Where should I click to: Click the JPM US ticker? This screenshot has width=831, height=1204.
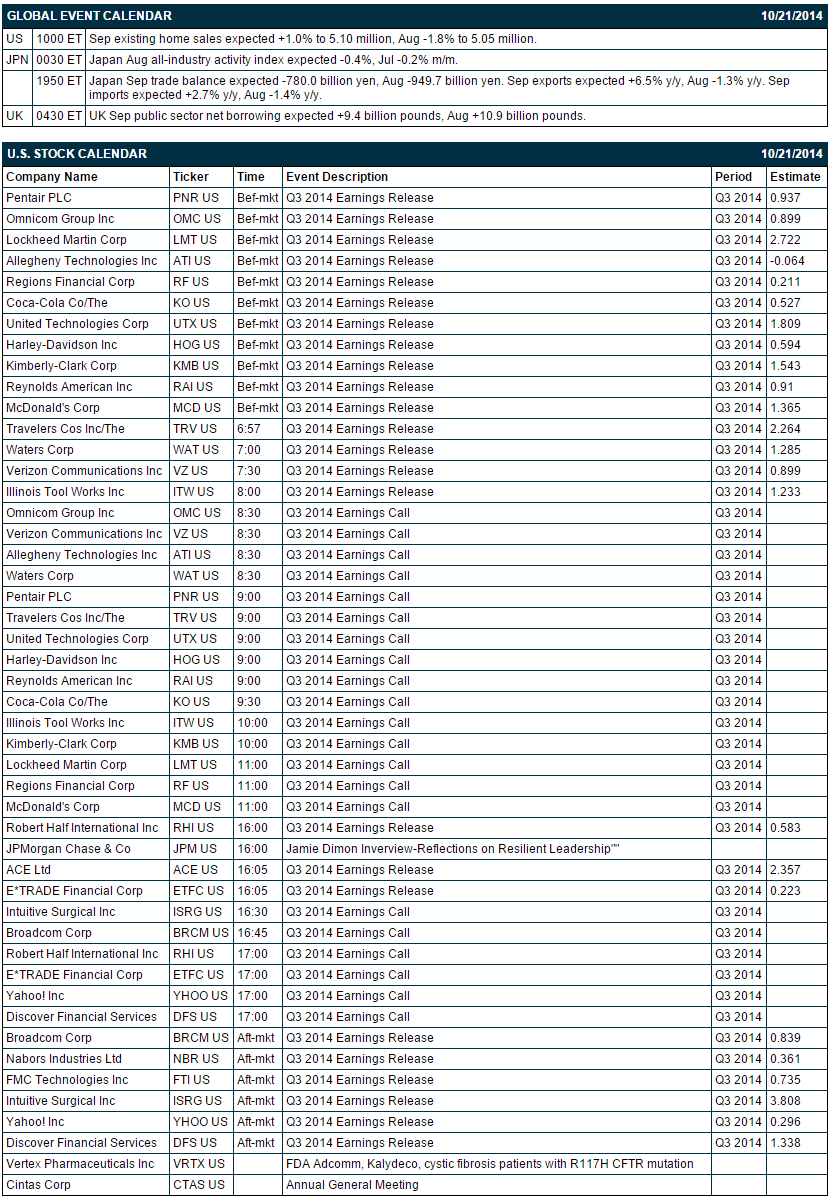[195, 849]
